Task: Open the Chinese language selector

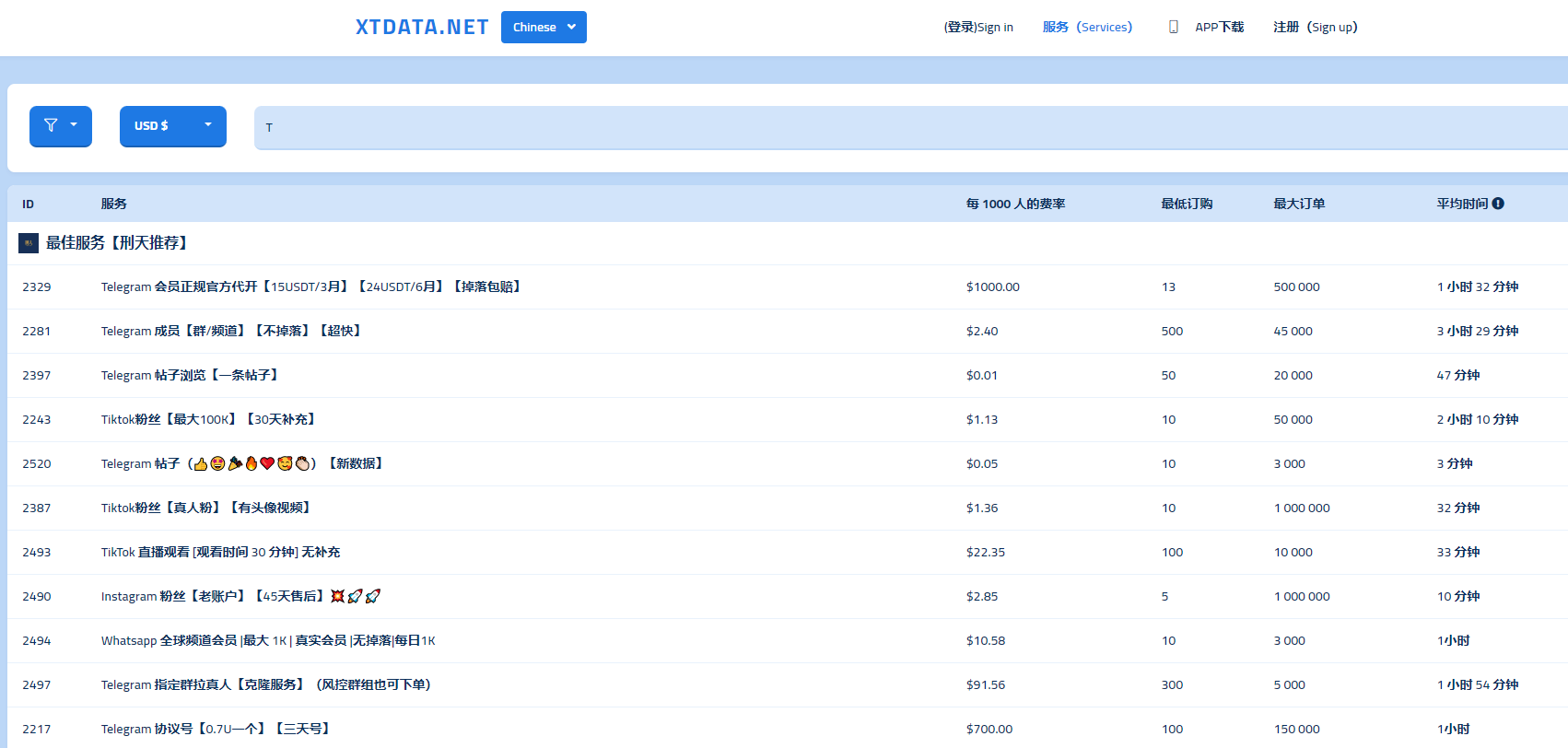Action: [544, 27]
